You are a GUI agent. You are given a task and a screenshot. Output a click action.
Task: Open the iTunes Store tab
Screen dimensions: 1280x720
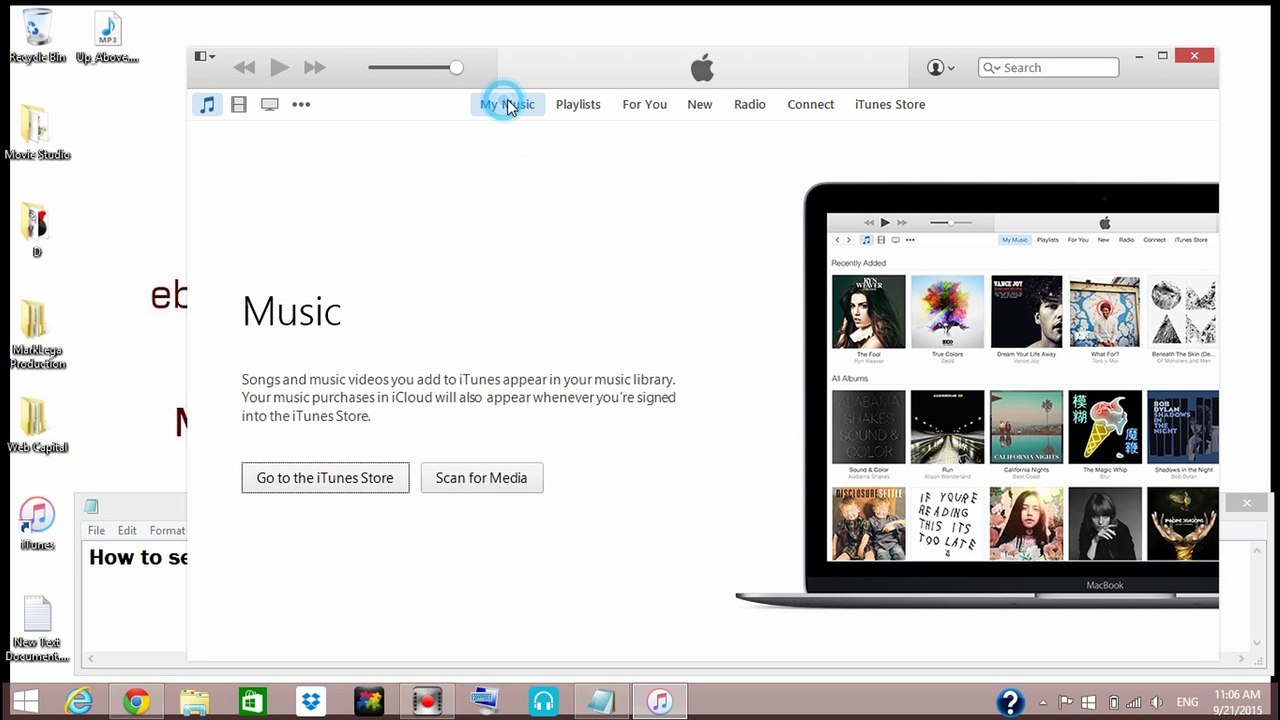890,104
